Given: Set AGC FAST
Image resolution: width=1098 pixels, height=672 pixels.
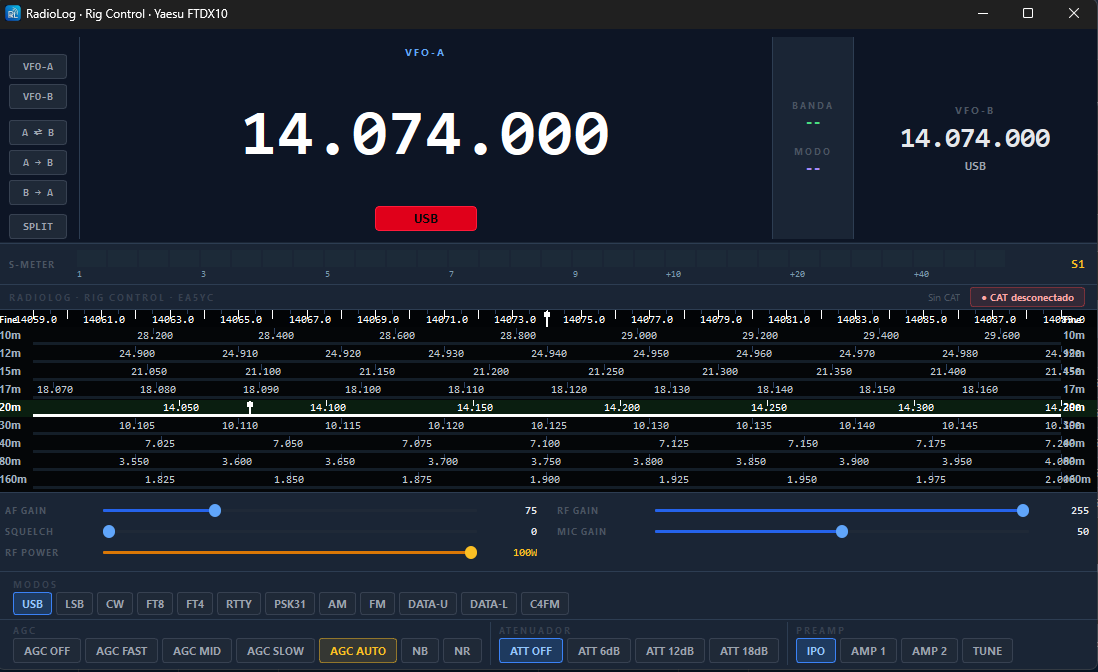Looking at the screenshot, I should [x=121, y=650].
